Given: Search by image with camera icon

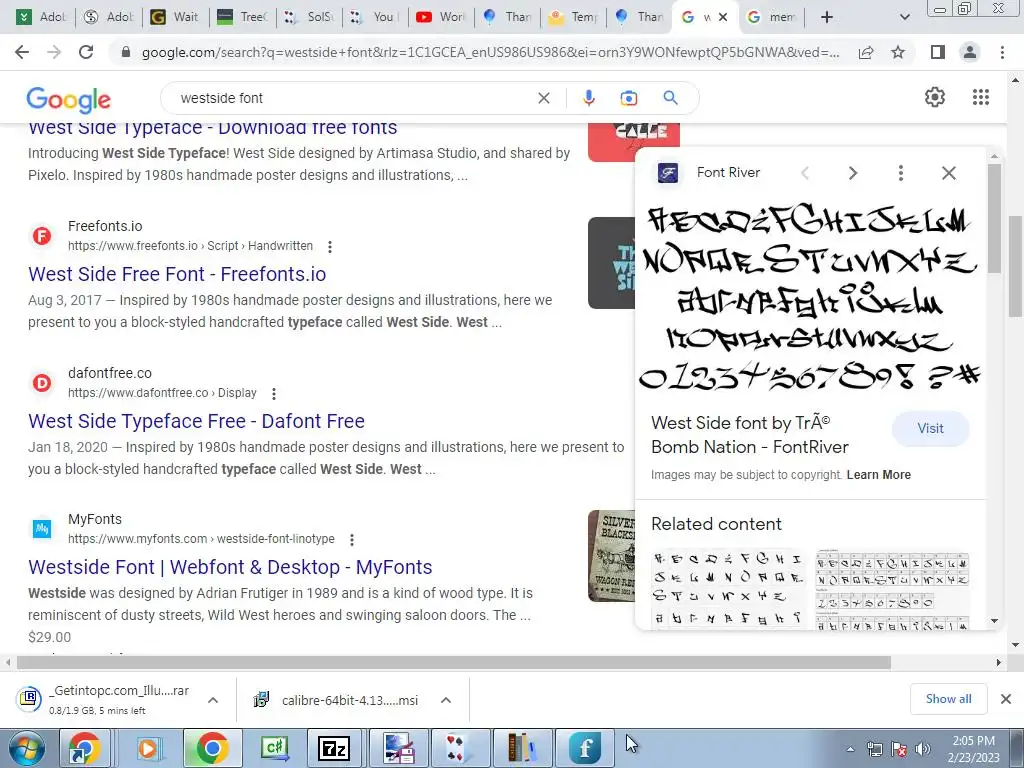Looking at the screenshot, I should 628,98.
